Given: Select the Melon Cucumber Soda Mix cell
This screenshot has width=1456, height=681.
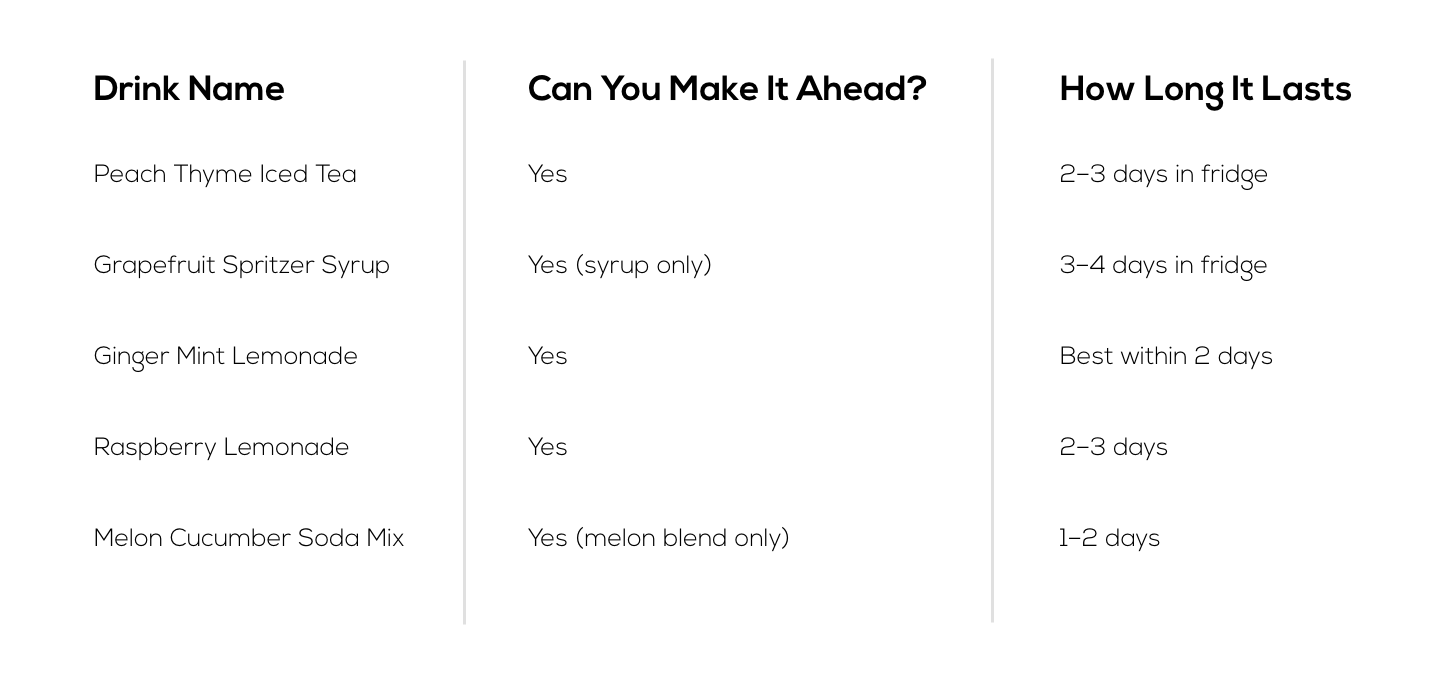Looking at the screenshot, I should click(249, 538).
